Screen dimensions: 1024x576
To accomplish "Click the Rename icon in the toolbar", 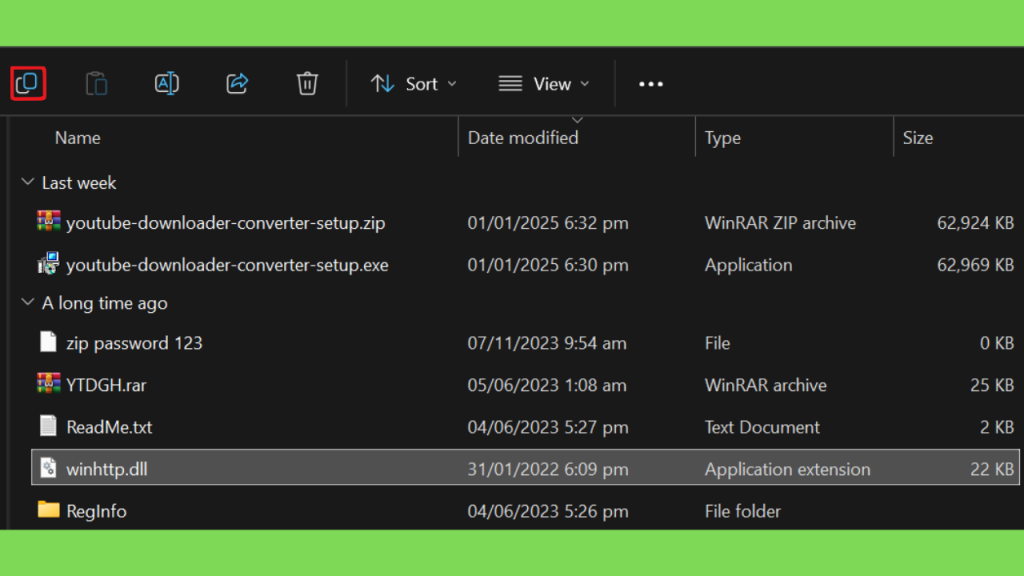I will [x=167, y=84].
